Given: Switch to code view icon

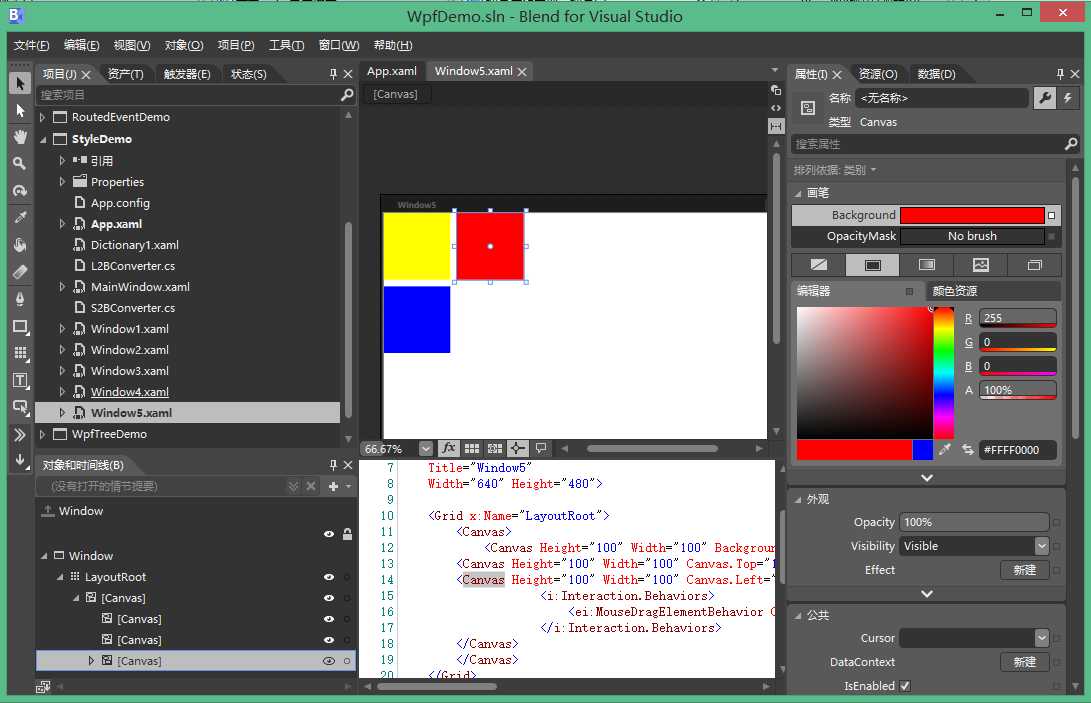Looking at the screenshot, I should tap(776, 108).
